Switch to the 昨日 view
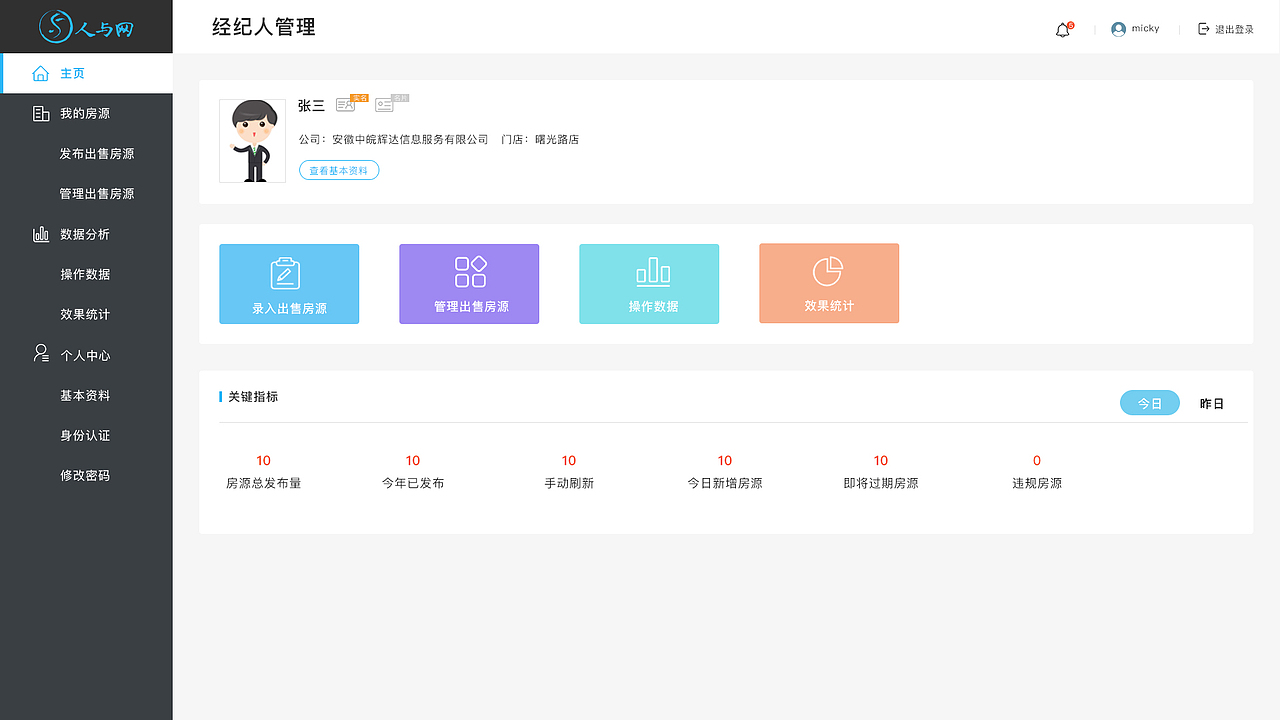 [1211, 402]
